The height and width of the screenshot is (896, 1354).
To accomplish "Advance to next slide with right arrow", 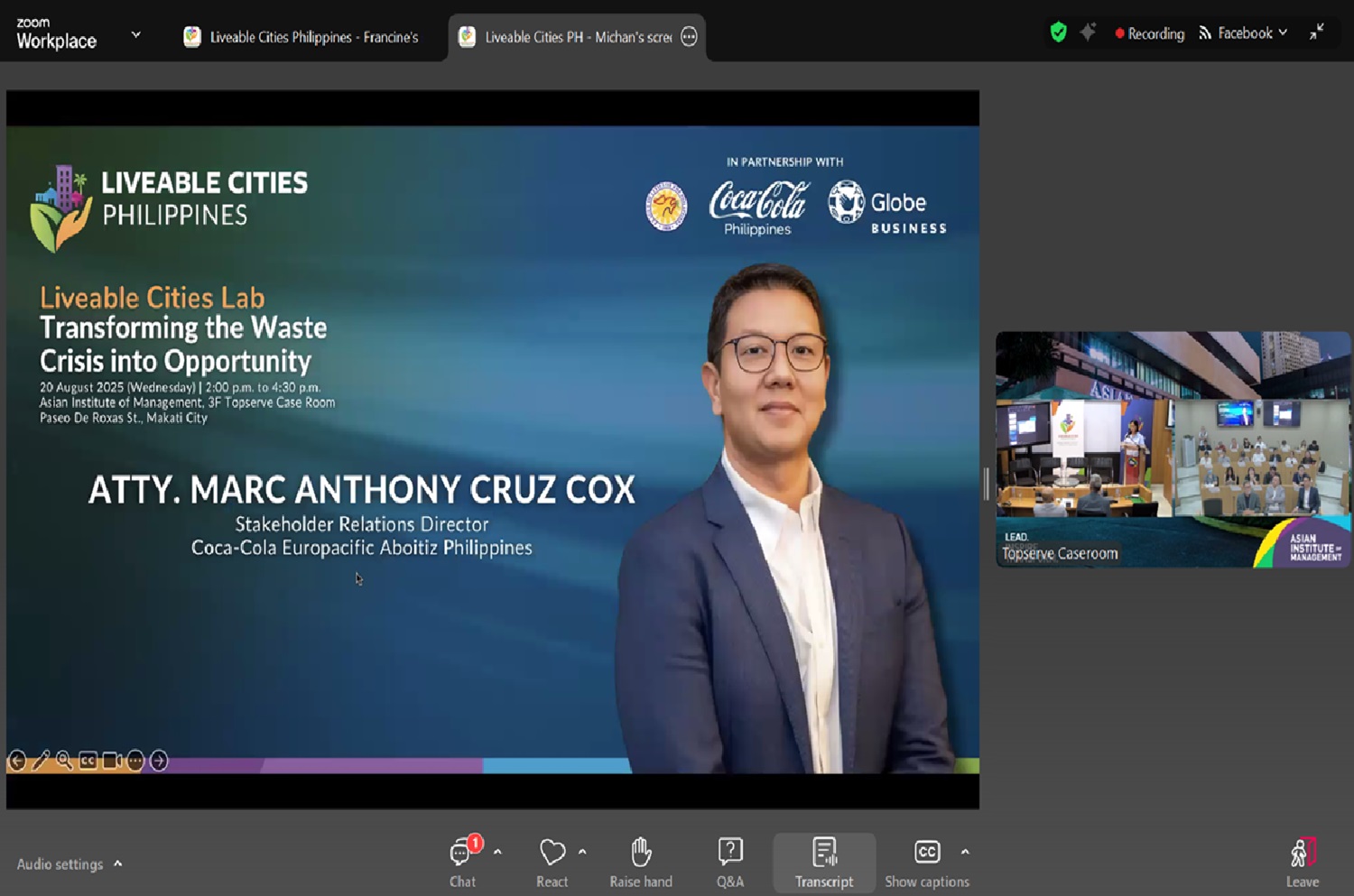I will pyautogui.click(x=159, y=761).
